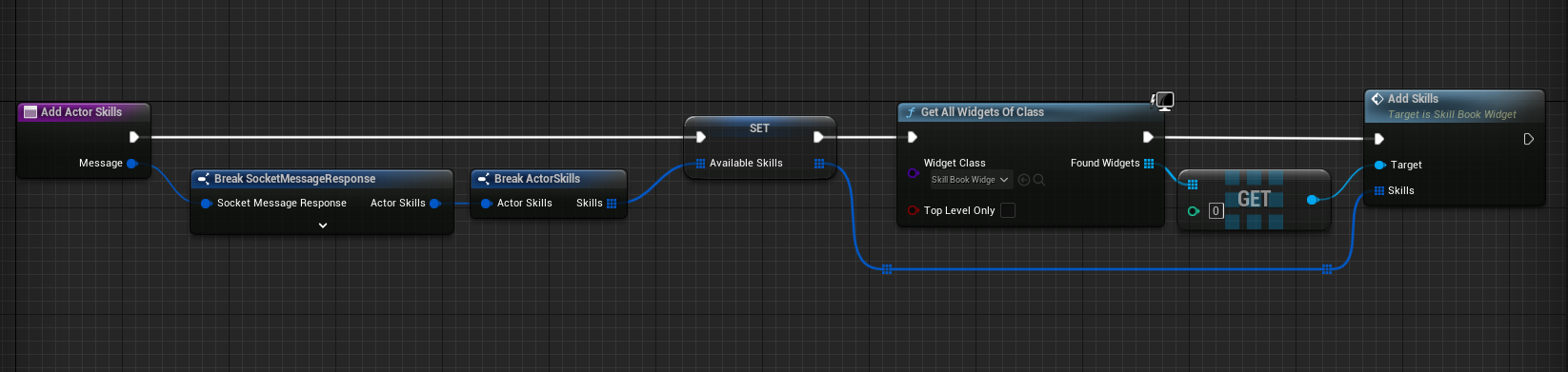Select the GET node label

point(1254,199)
